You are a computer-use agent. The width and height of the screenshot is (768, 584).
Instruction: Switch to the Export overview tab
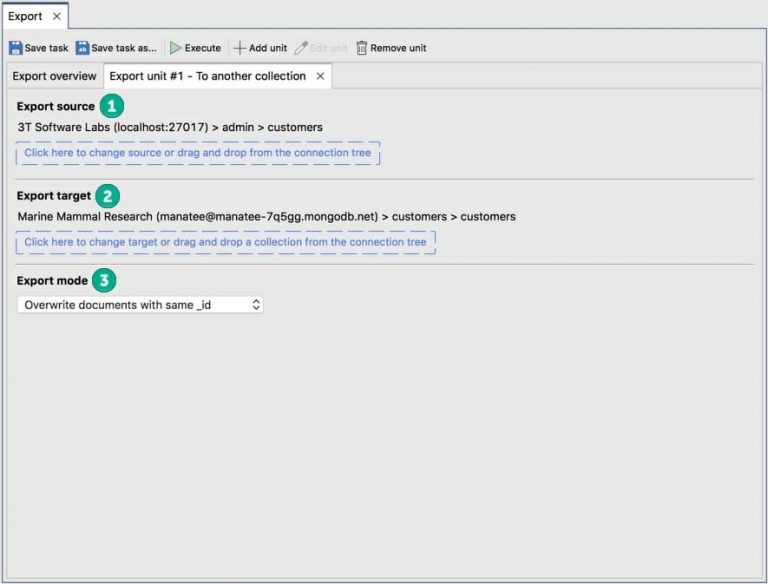point(54,77)
